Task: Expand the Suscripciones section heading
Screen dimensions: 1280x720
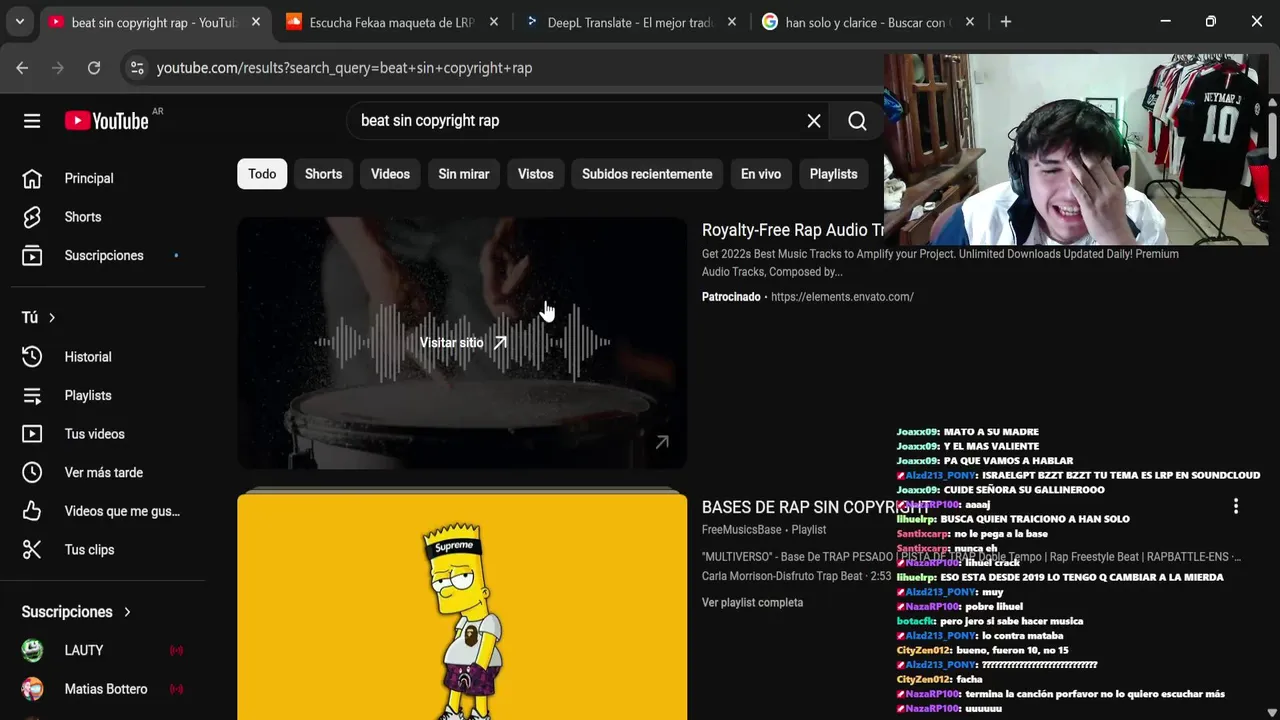Action: click(76, 612)
